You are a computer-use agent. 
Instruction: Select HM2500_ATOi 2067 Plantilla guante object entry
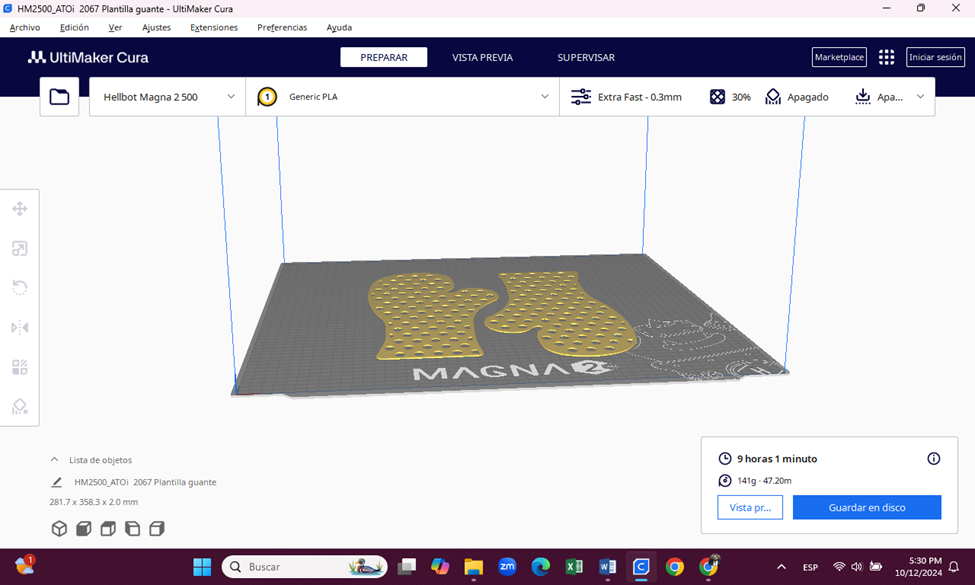145,482
